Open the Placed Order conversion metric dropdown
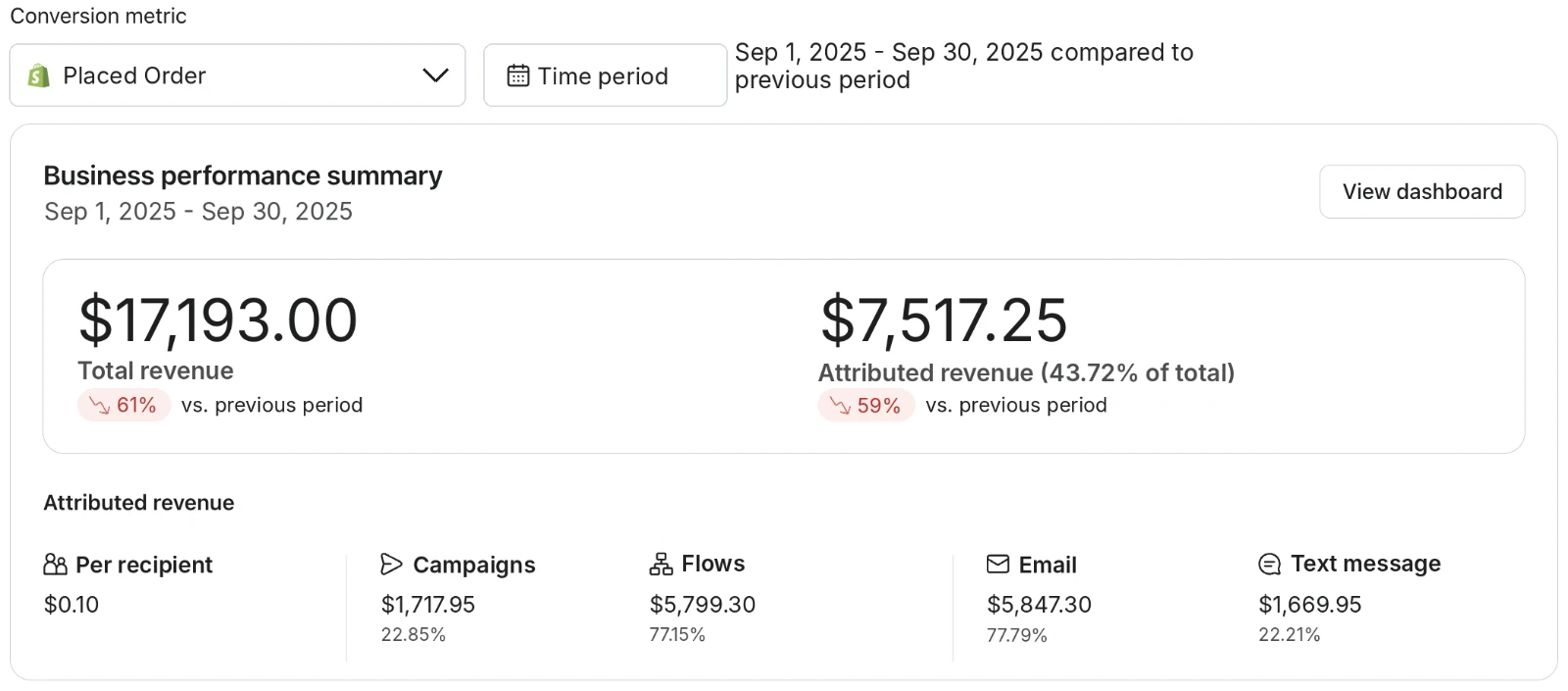The width and height of the screenshot is (1568, 691). (237, 75)
